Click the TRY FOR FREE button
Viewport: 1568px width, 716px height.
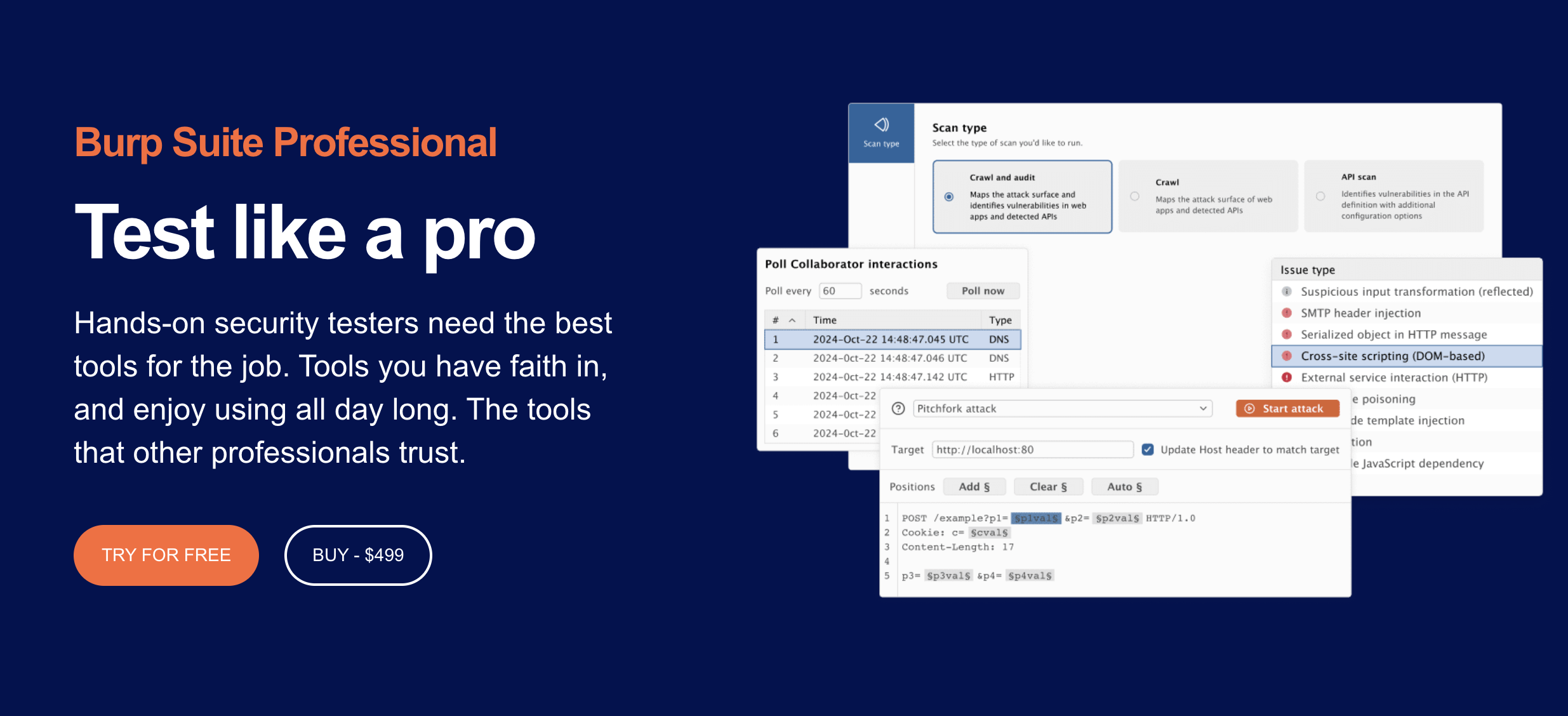(166, 555)
